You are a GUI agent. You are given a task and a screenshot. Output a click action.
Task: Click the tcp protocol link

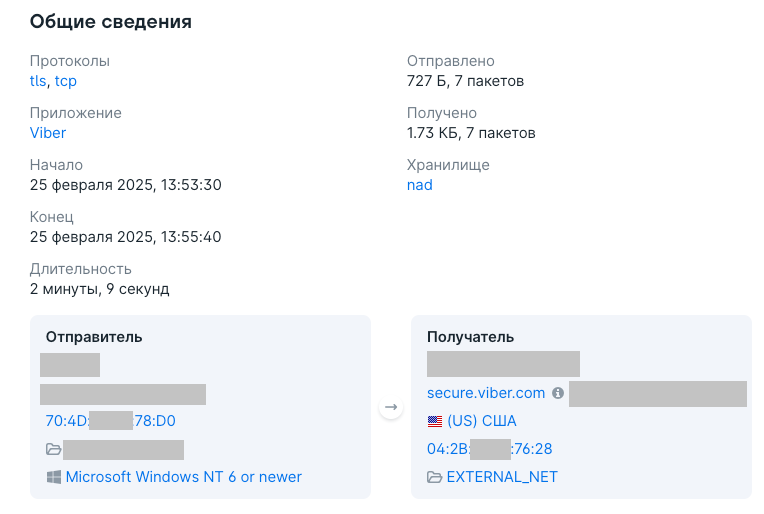66,81
